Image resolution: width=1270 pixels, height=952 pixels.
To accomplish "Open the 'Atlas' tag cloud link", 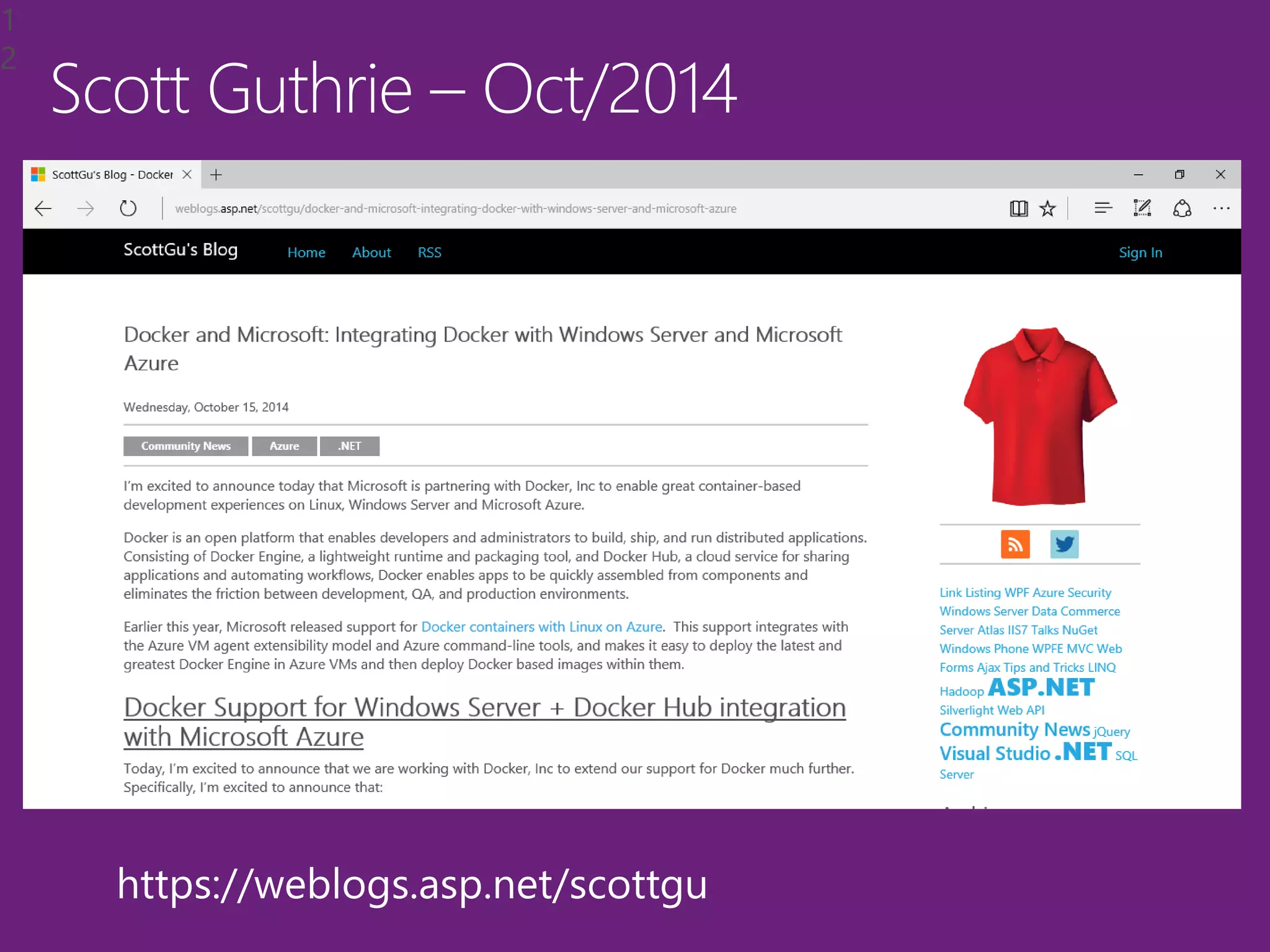I will 990,630.
